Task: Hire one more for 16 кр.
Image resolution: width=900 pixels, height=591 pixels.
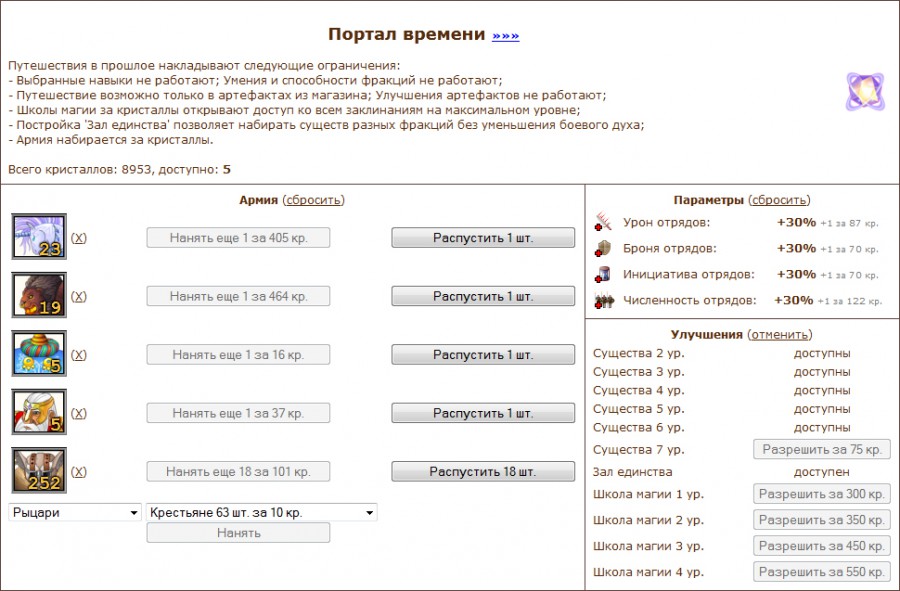Action: (238, 355)
